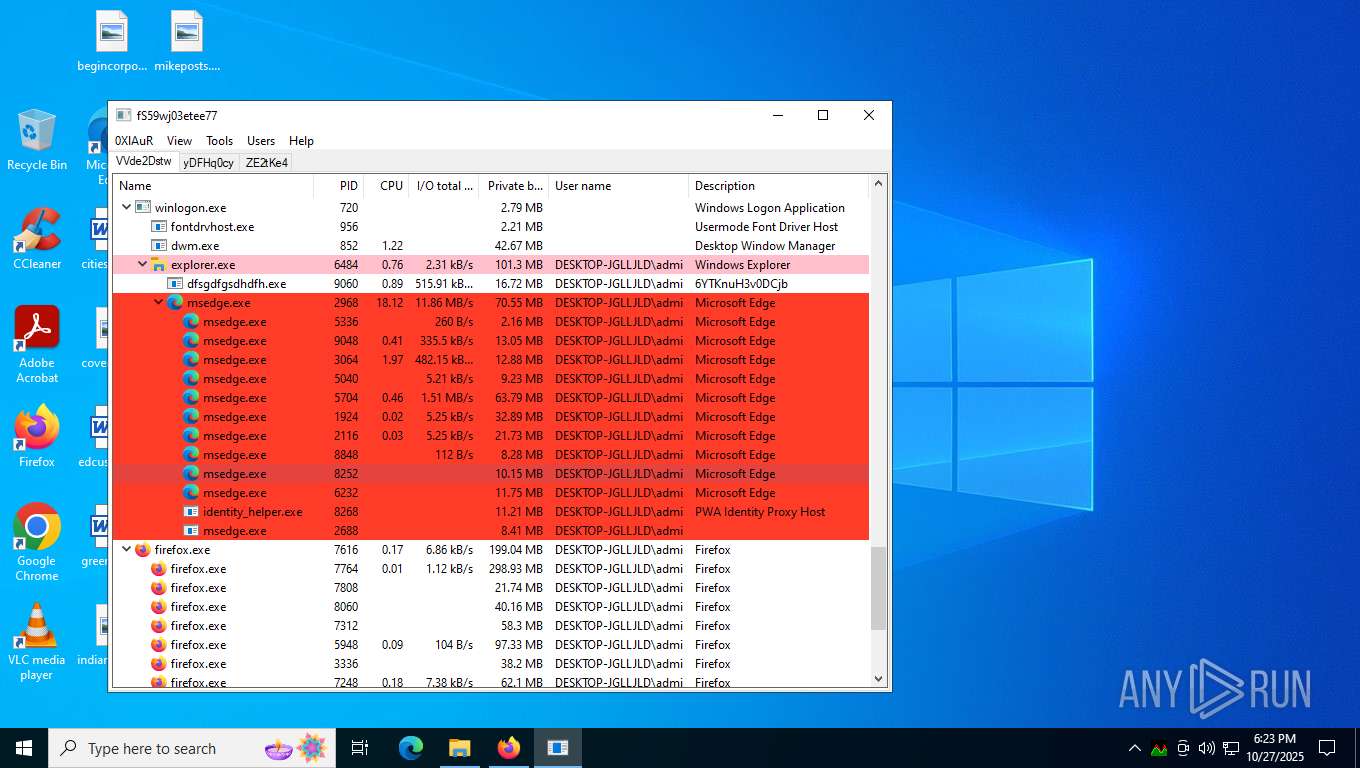Click the Firefox icon of firefox.exe PID 5948

[x=159, y=645]
